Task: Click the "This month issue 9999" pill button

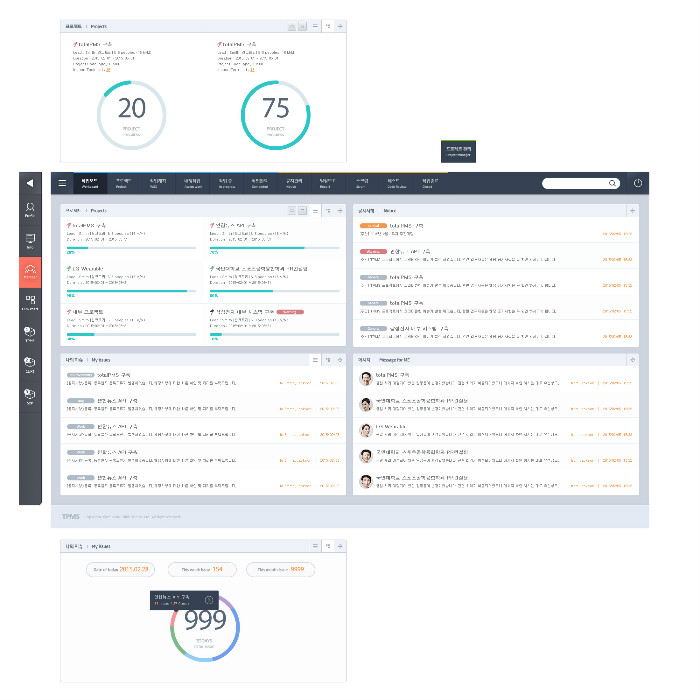Action: click(x=280, y=570)
